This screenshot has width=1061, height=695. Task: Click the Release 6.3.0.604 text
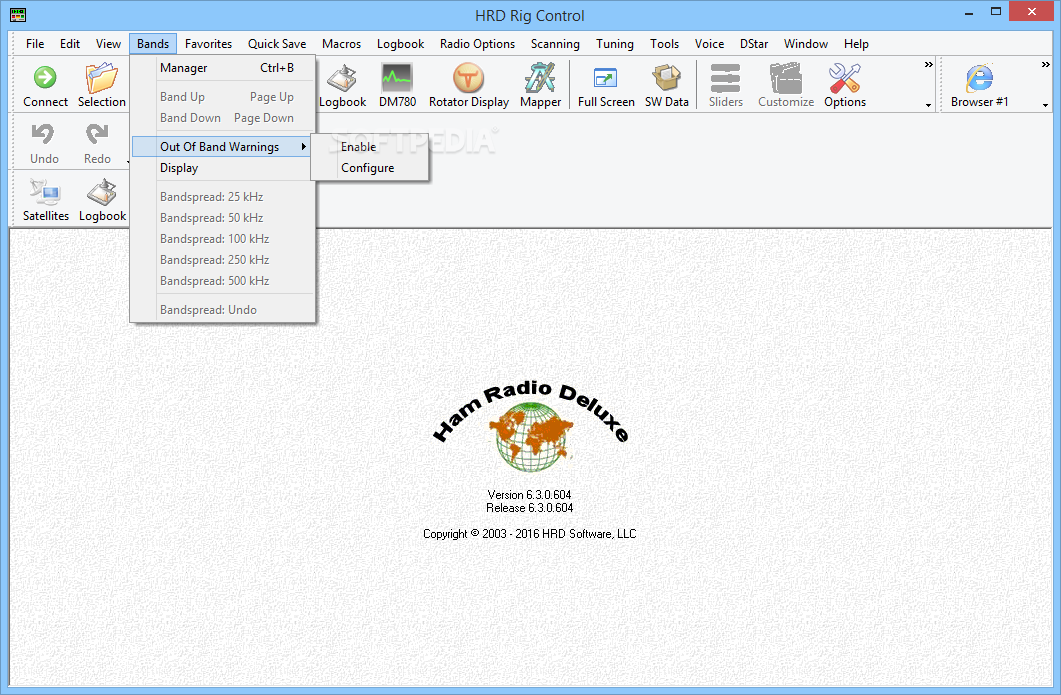coord(529,508)
